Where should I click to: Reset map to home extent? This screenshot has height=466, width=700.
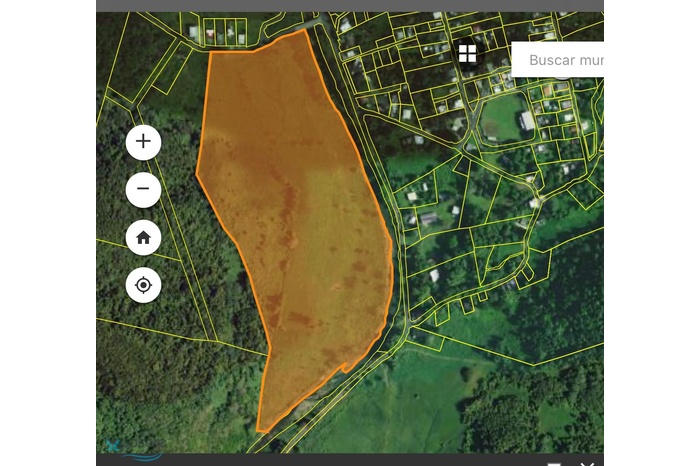coord(143,237)
